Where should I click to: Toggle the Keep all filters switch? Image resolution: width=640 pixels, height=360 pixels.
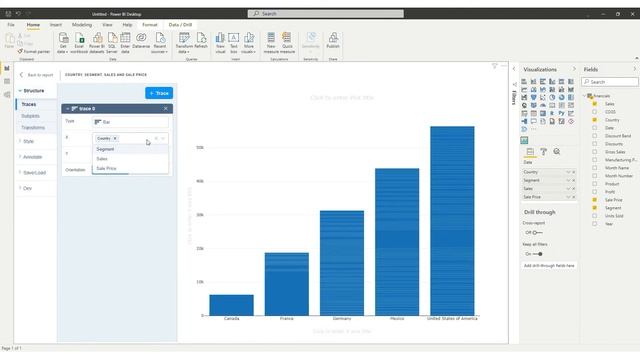tap(538, 254)
